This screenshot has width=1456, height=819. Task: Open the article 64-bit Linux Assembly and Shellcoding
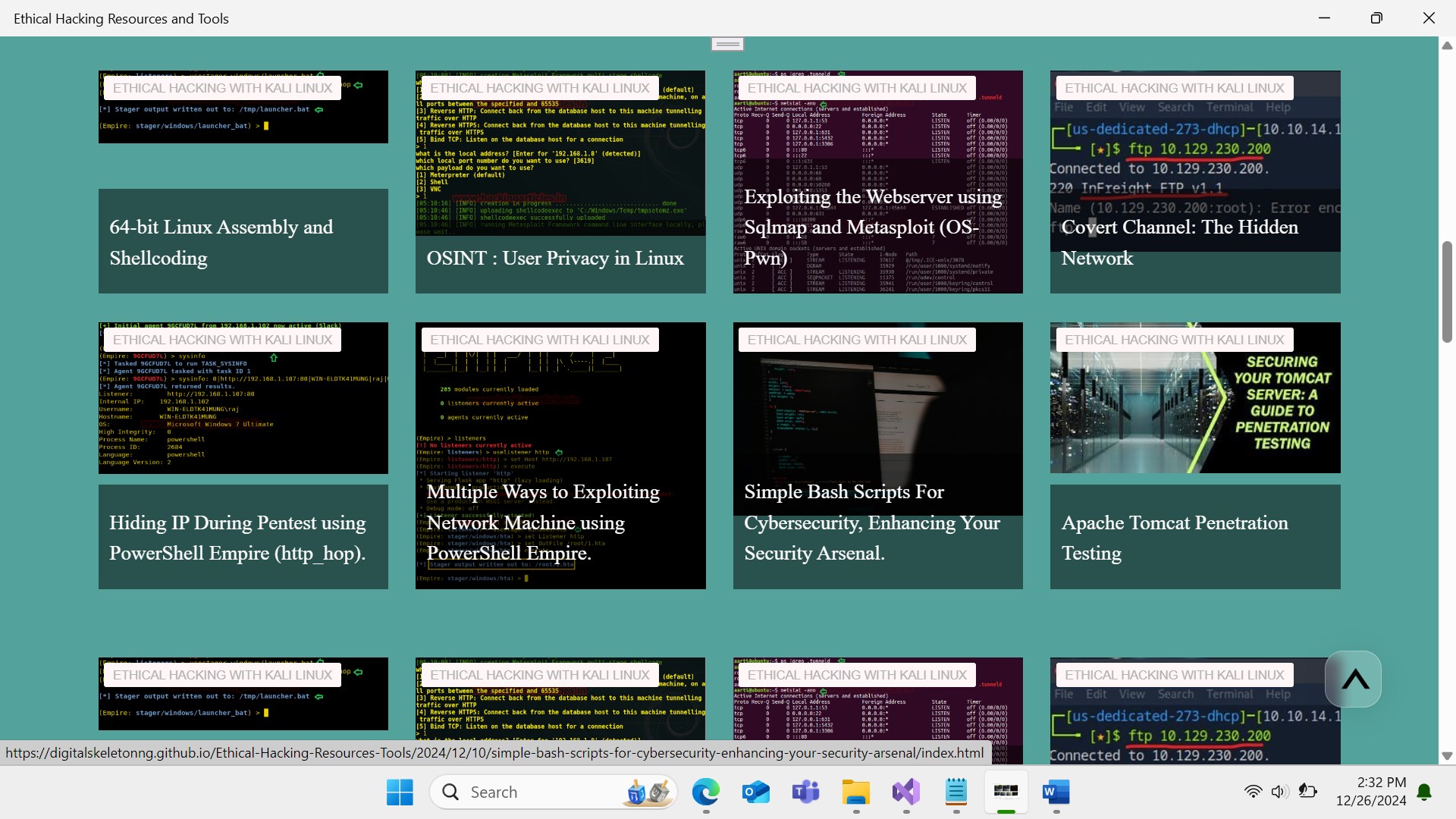point(221,243)
